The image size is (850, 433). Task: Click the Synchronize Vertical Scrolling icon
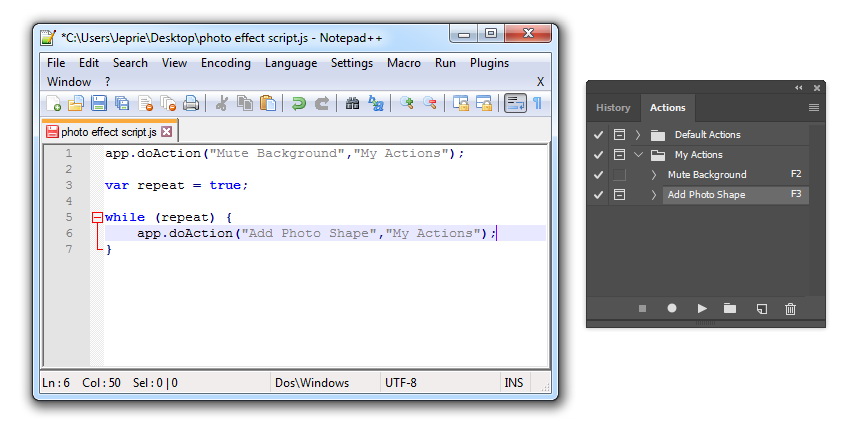(461, 103)
